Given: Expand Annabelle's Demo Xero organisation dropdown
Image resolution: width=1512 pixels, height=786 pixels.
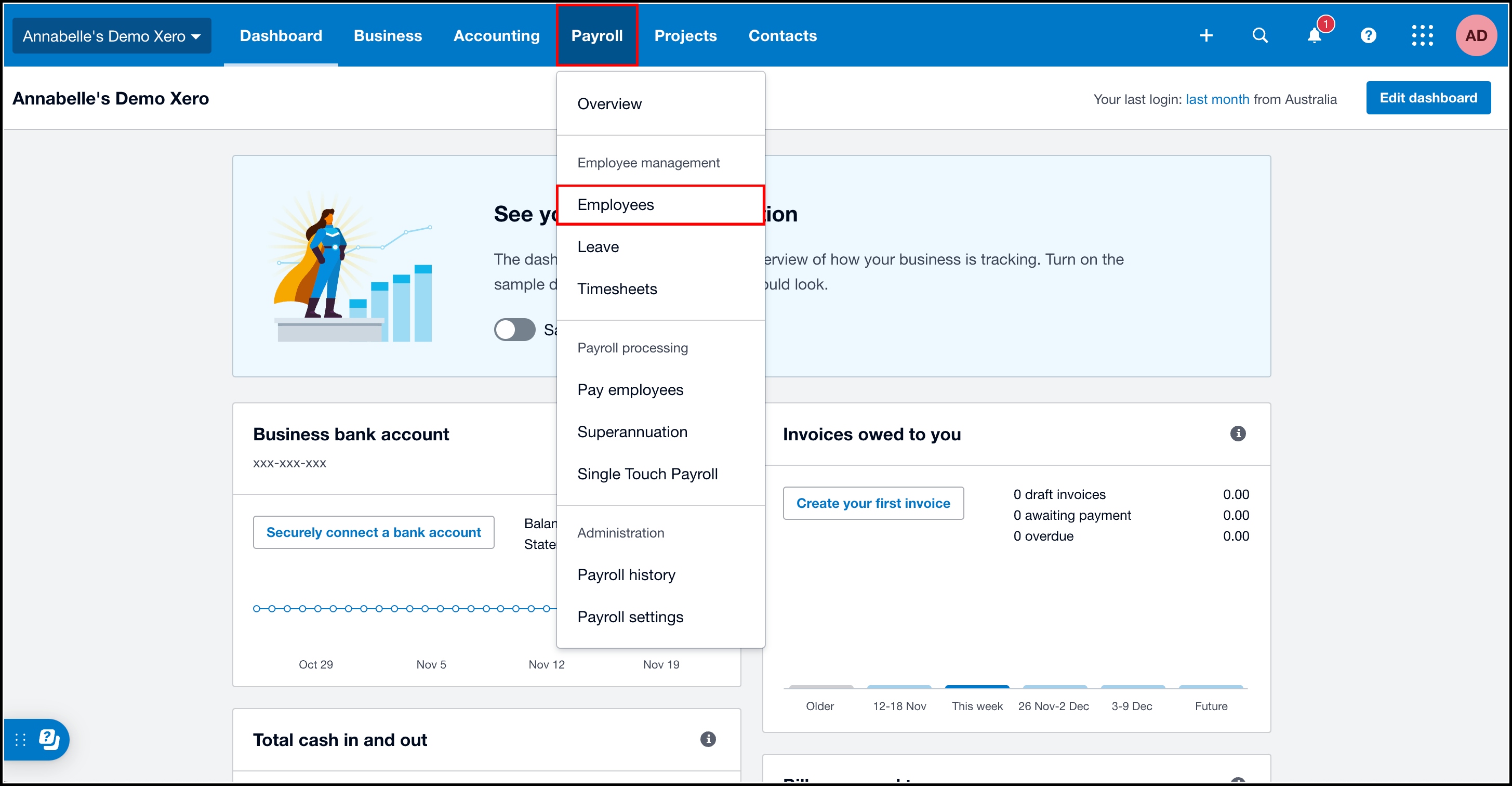Looking at the screenshot, I should [x=112, y=36].
